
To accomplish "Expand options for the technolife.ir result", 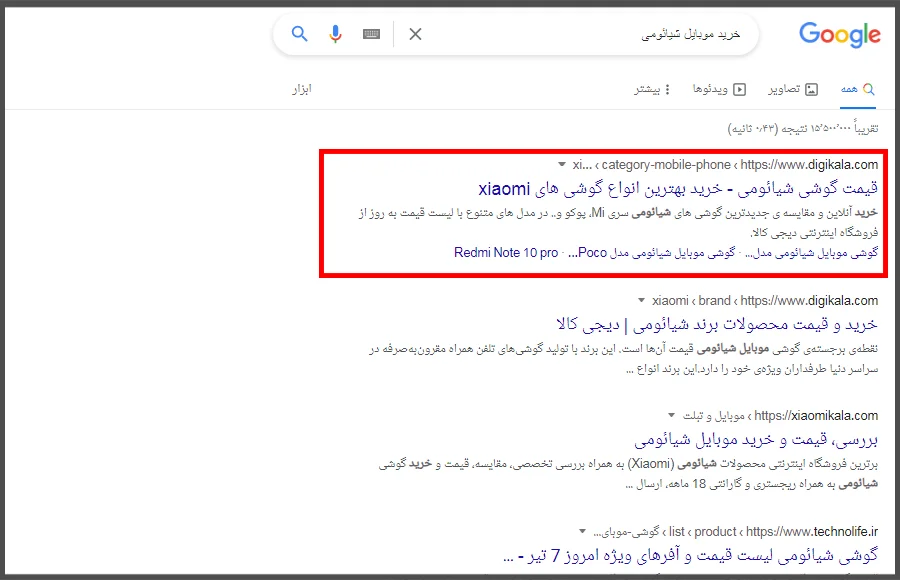I will (581, 531).
